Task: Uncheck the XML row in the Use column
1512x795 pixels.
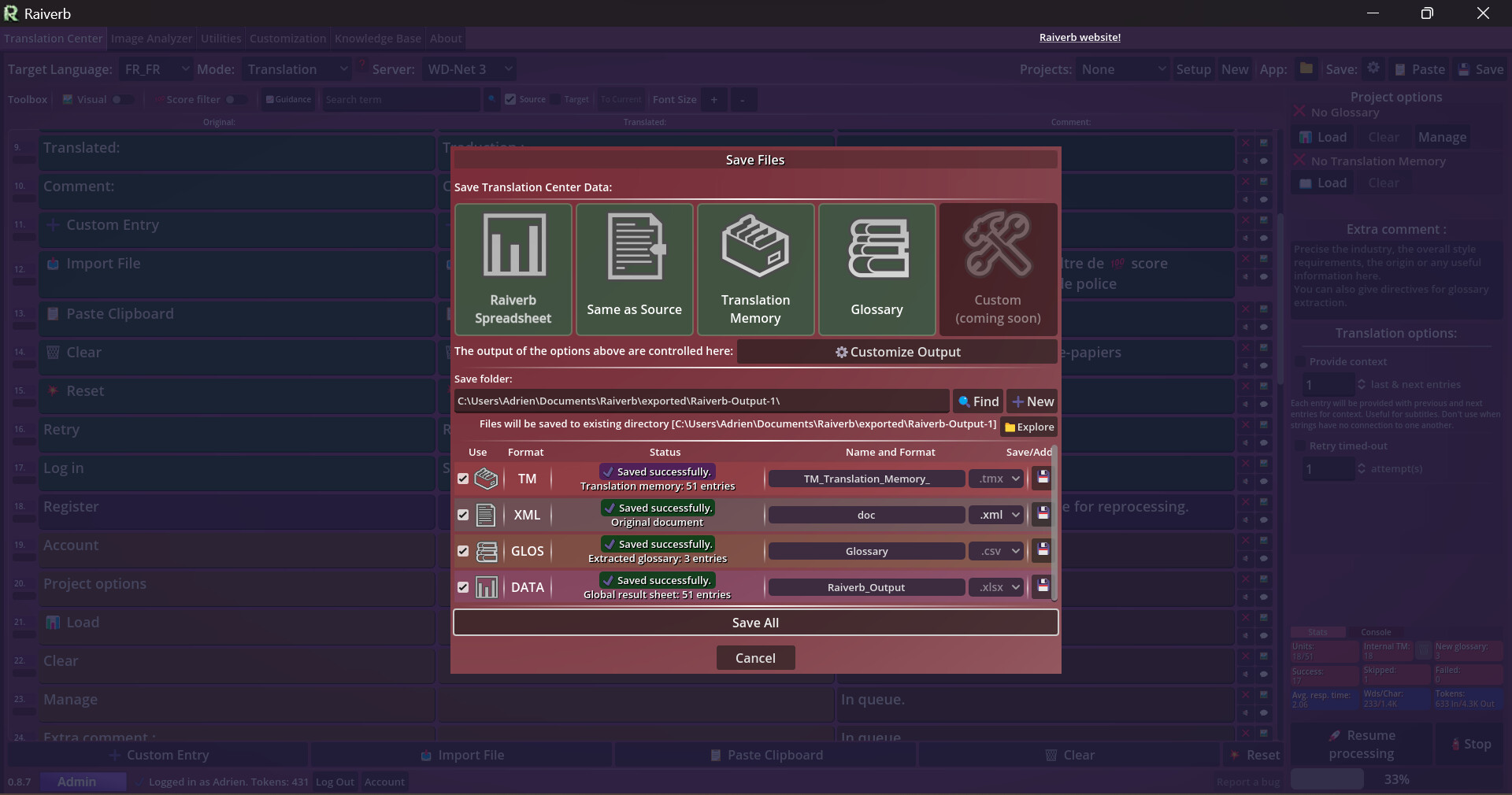Action: [462, 515]
